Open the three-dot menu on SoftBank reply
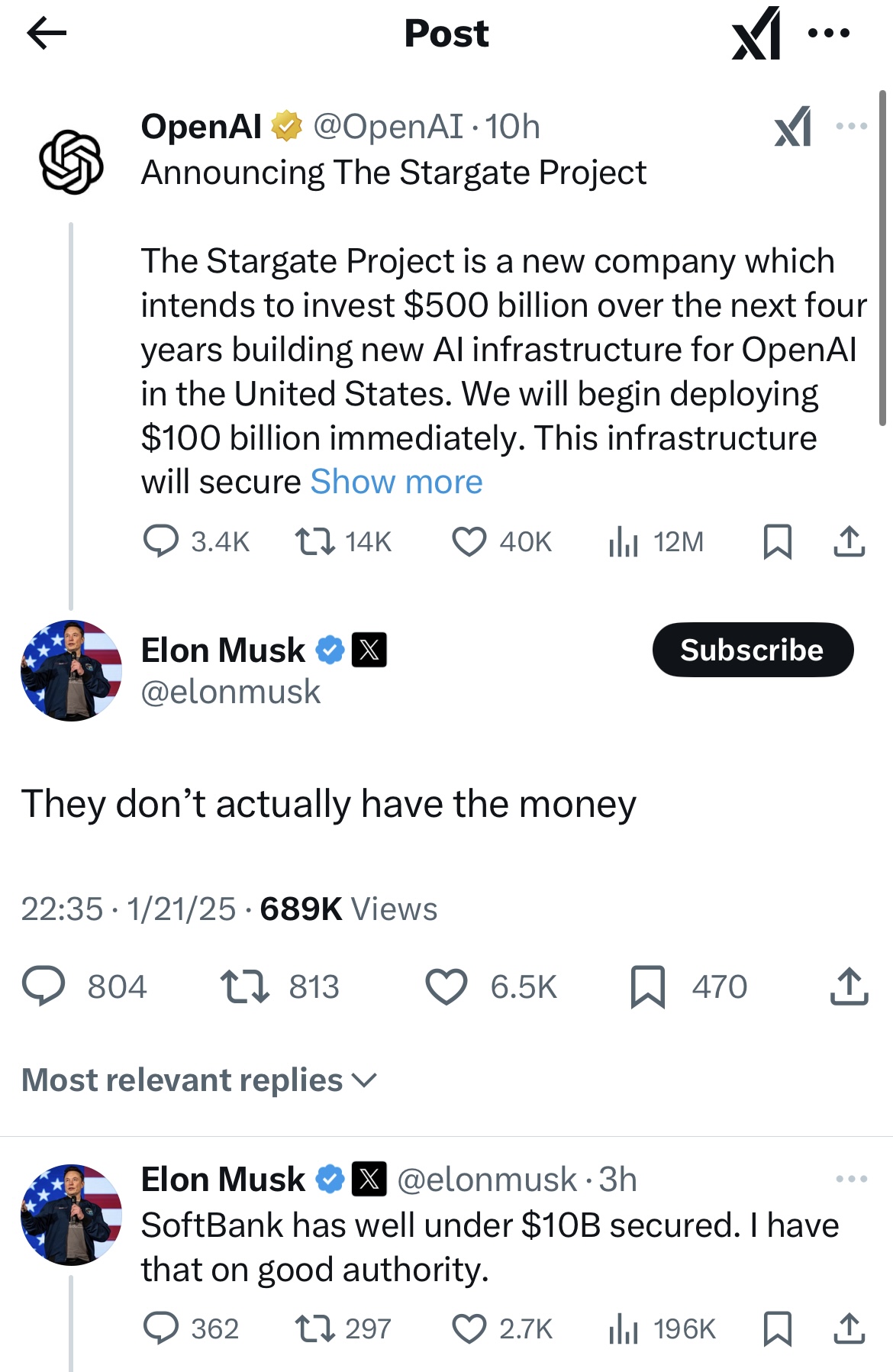893x1372 pixels. 851,1179
